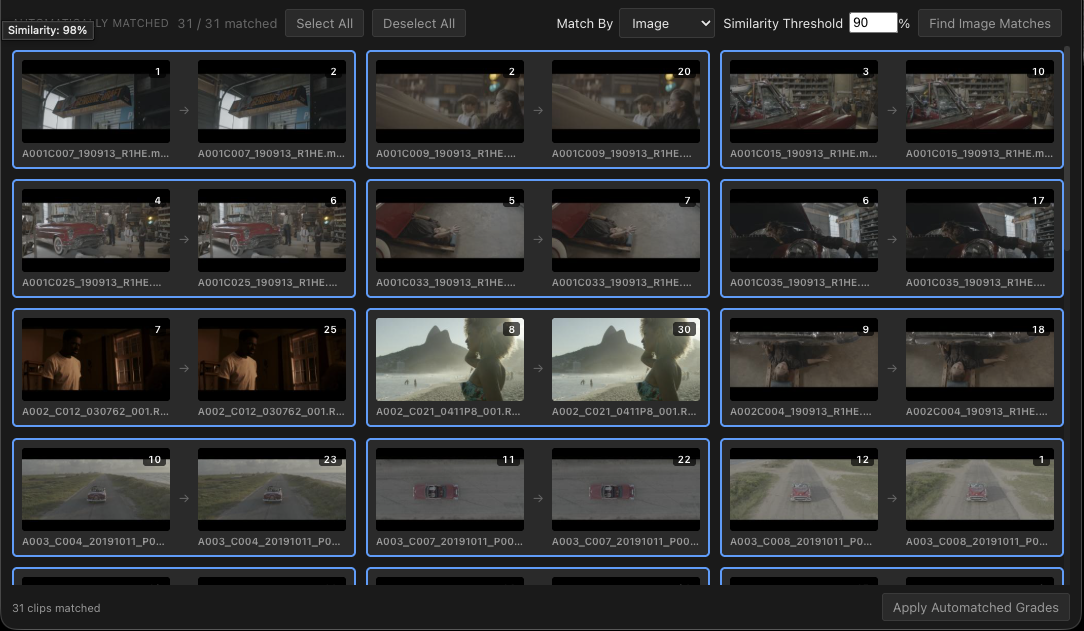Screen dimensions: 1084x631
Task: Select source thumbnail 7 of A002_C012 clip
Action: [96, 359]
